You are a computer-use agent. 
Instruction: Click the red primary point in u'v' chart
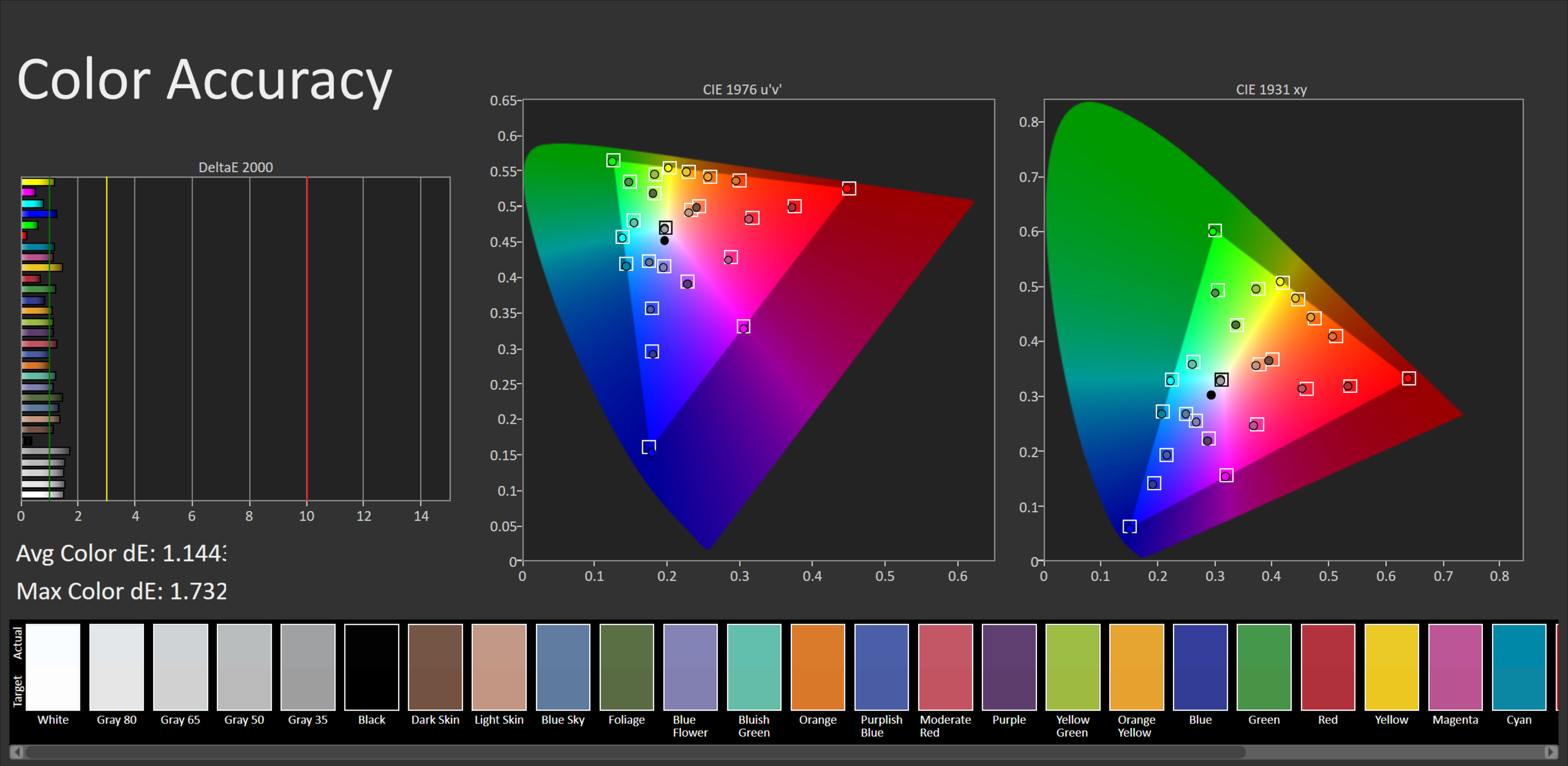click(x=849, y=188)
